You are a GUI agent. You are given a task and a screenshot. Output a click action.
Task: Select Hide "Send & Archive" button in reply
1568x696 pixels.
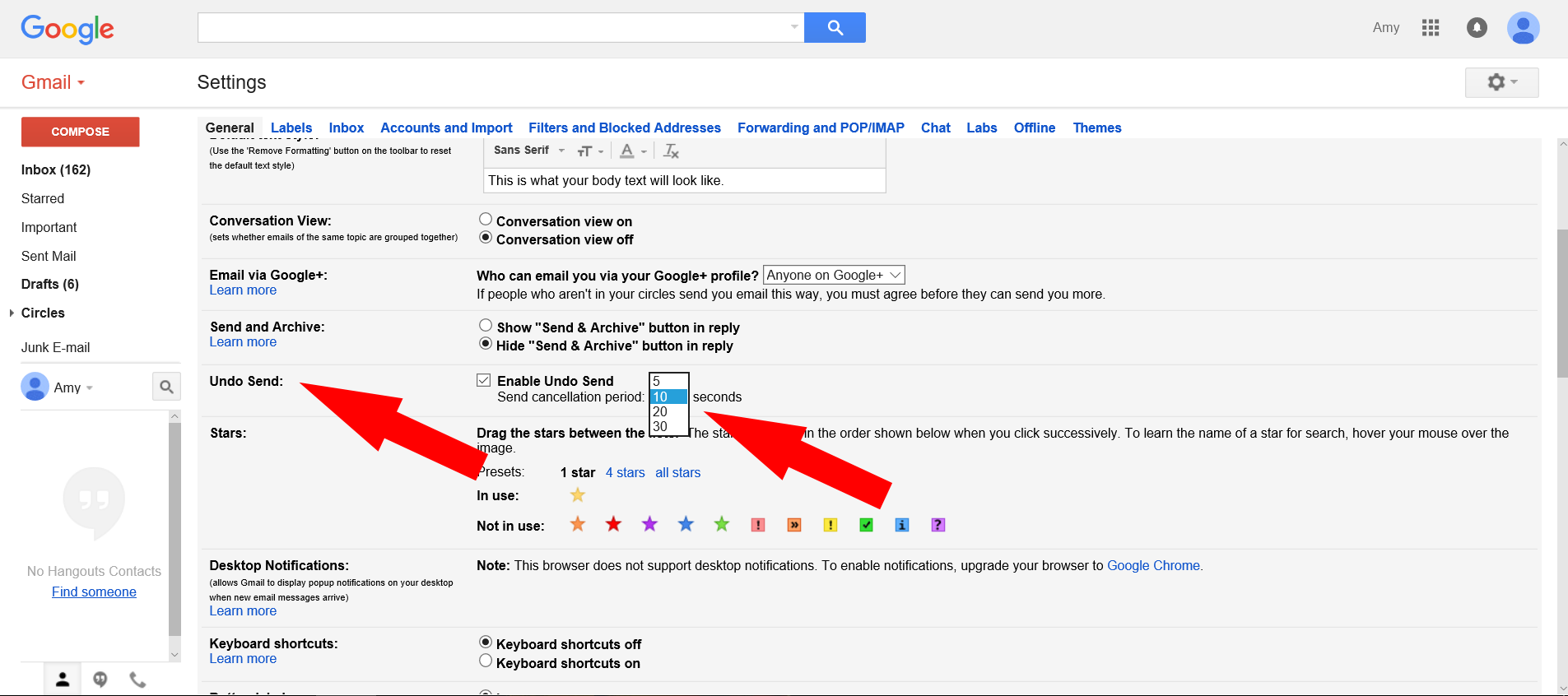[486, 344]
